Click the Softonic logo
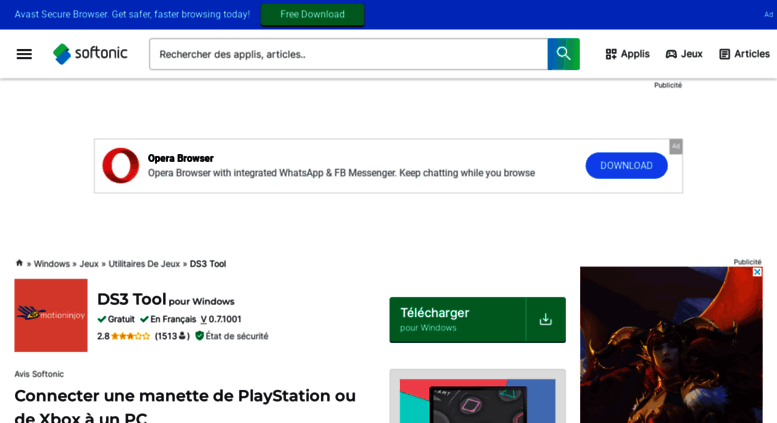 pyautogui.click(x=90, y=53)
